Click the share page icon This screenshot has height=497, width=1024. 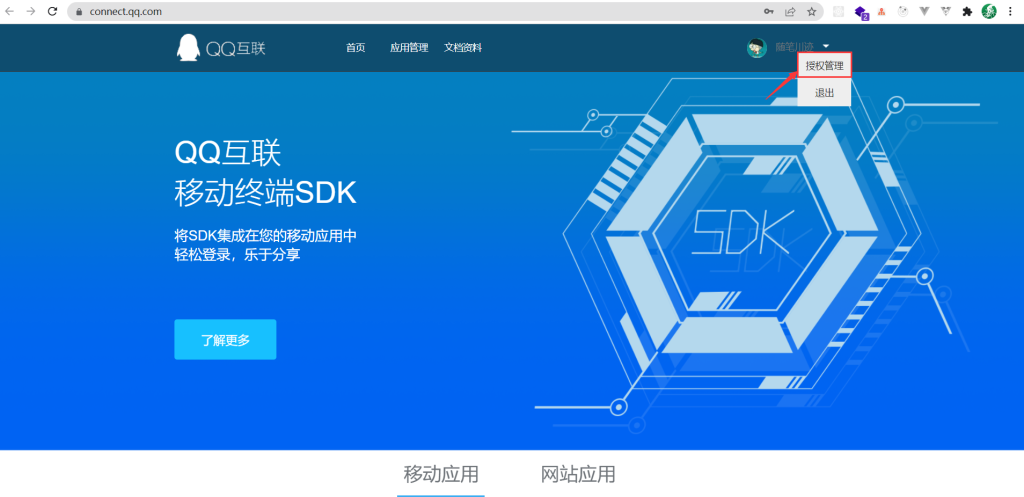click(x=790, y=11)
